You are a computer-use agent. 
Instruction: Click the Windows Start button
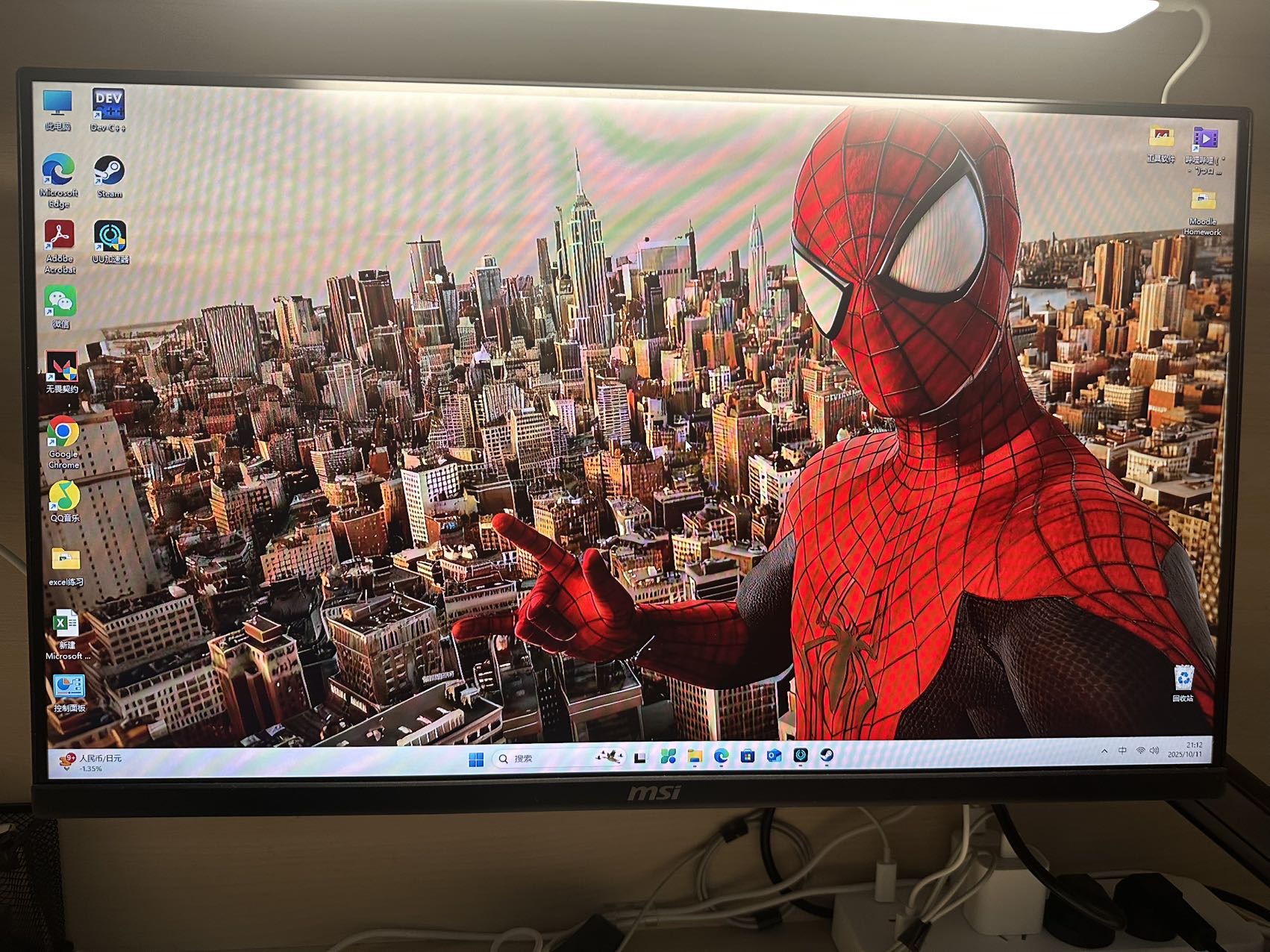point(475,760)
